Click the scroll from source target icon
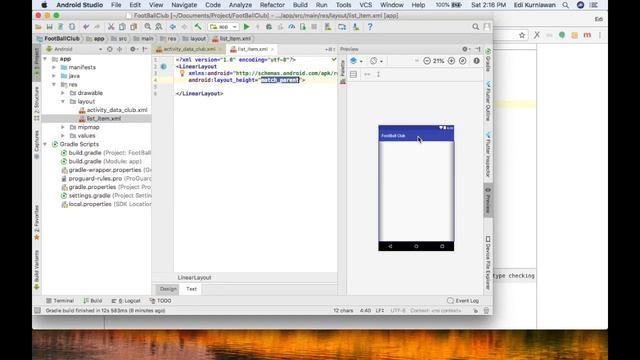This screenshot has height=360, width=640. coord(109,49)
